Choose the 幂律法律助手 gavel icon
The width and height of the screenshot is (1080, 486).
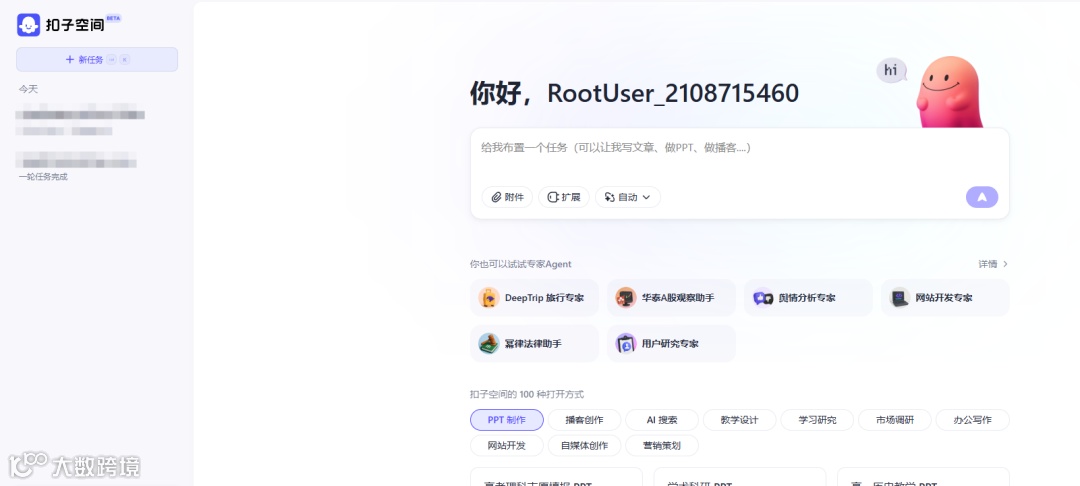(488, 344)
